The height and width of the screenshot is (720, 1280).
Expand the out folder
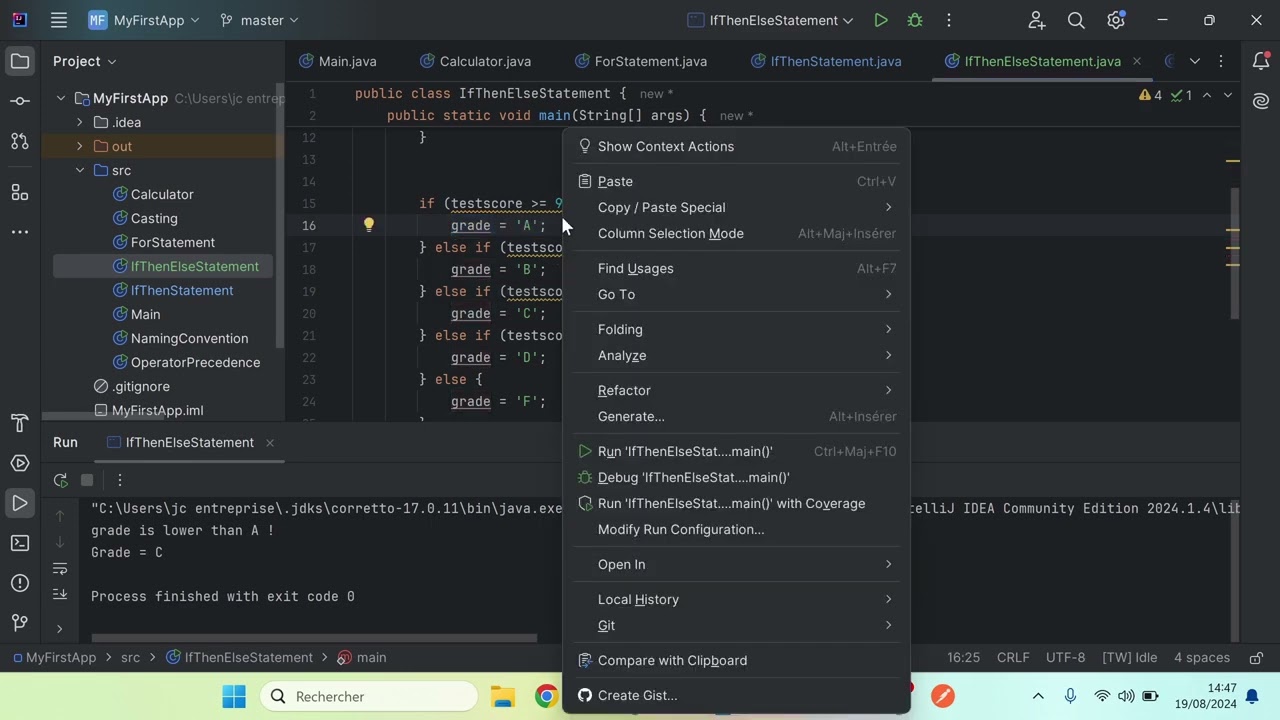pyautogui.click(x=79, y=146)
